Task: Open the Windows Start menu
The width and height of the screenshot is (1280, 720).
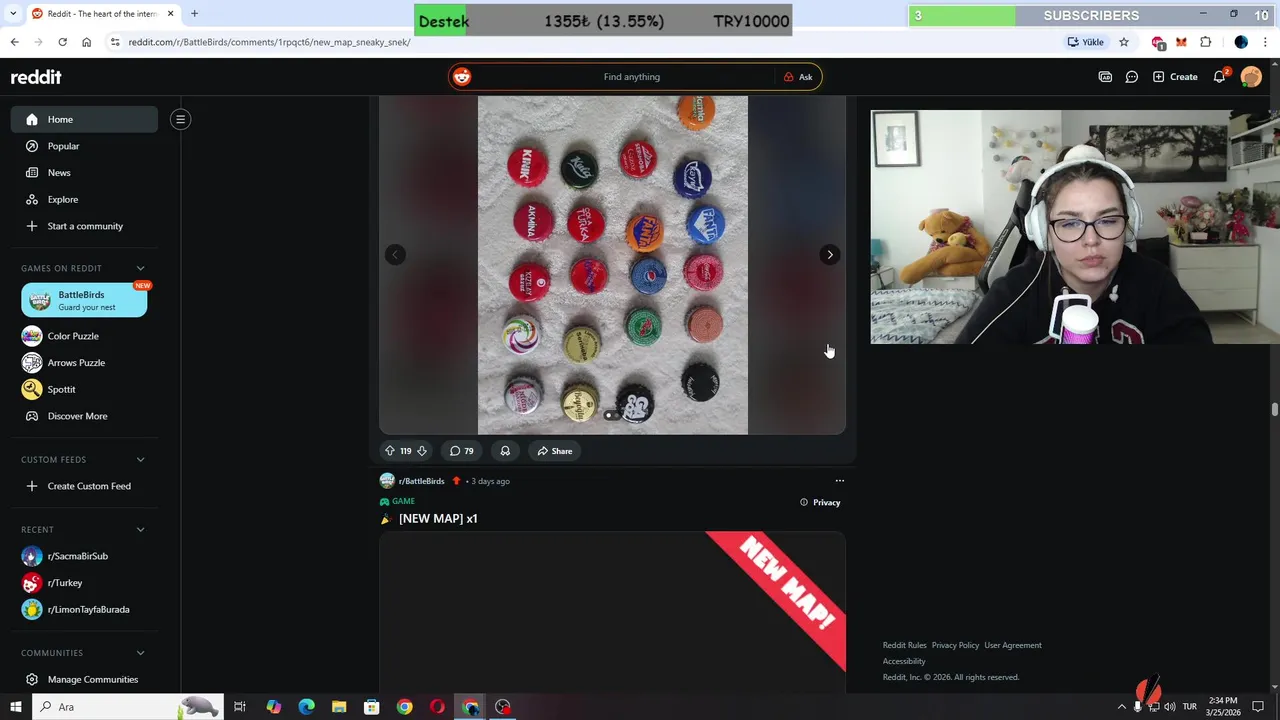Action: (x=15, y=707)
